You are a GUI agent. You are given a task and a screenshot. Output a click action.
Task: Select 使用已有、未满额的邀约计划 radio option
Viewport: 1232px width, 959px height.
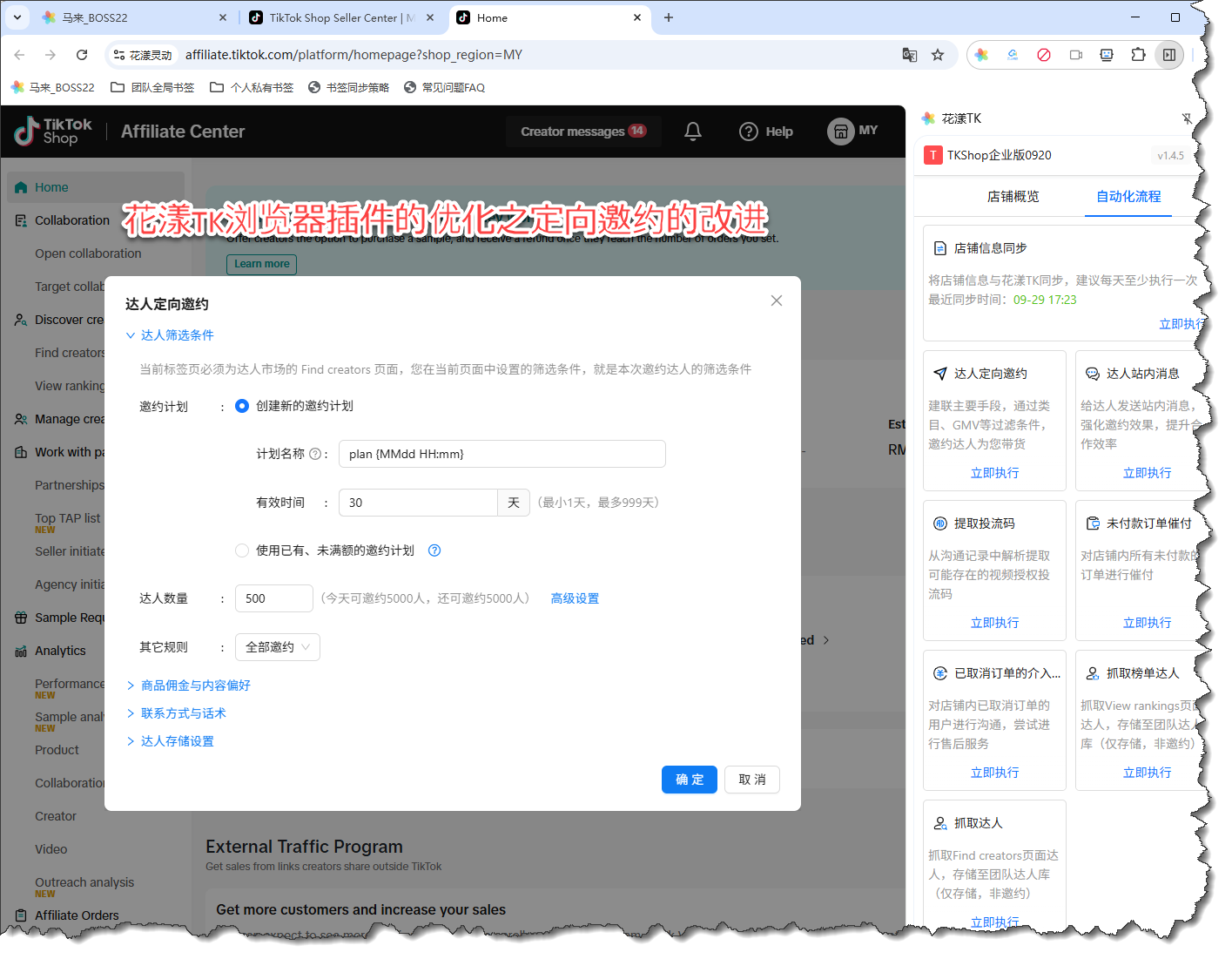click(x=242, y=550)
